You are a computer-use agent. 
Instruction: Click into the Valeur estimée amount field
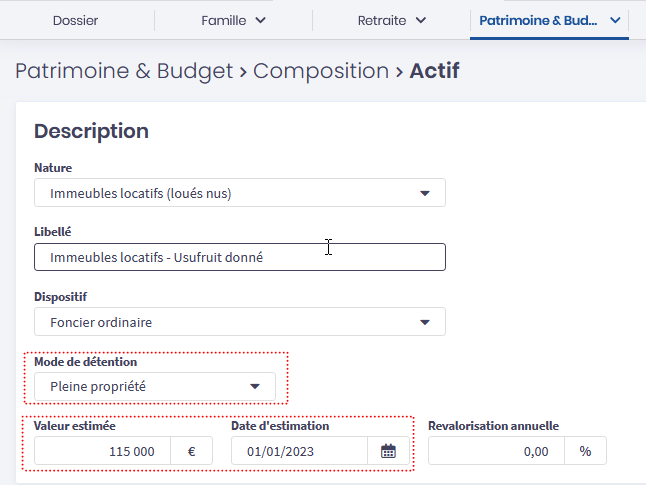[x=103, y=451]
